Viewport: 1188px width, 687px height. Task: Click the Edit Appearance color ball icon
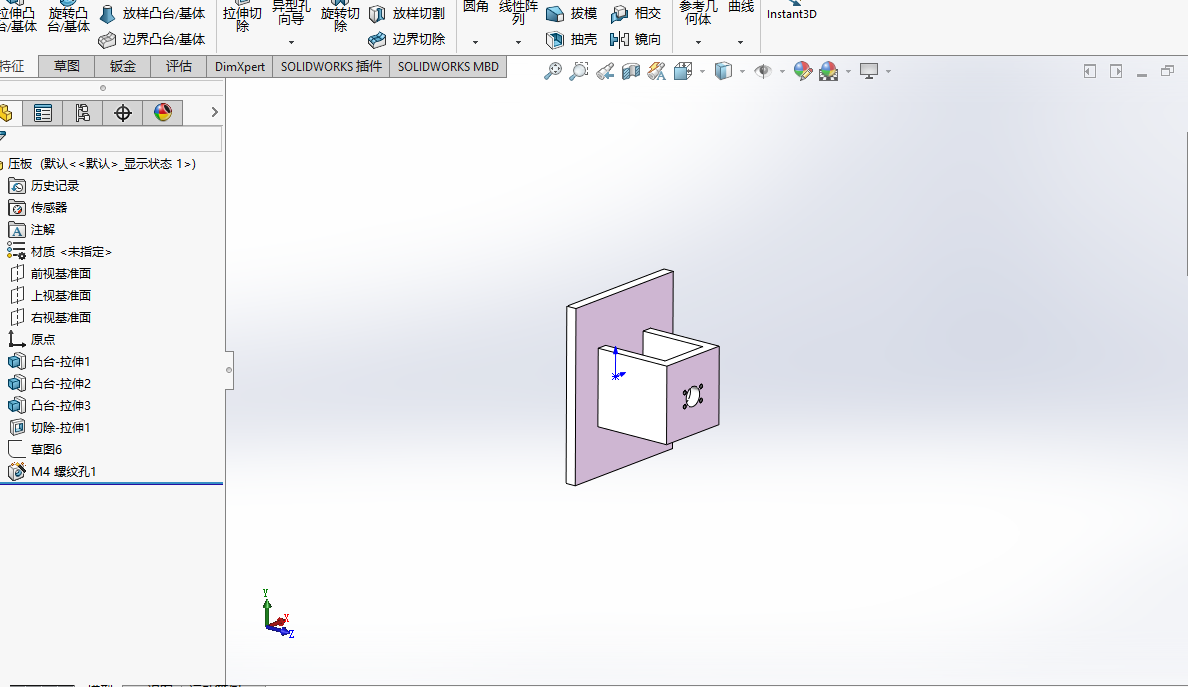coord(802,71)
